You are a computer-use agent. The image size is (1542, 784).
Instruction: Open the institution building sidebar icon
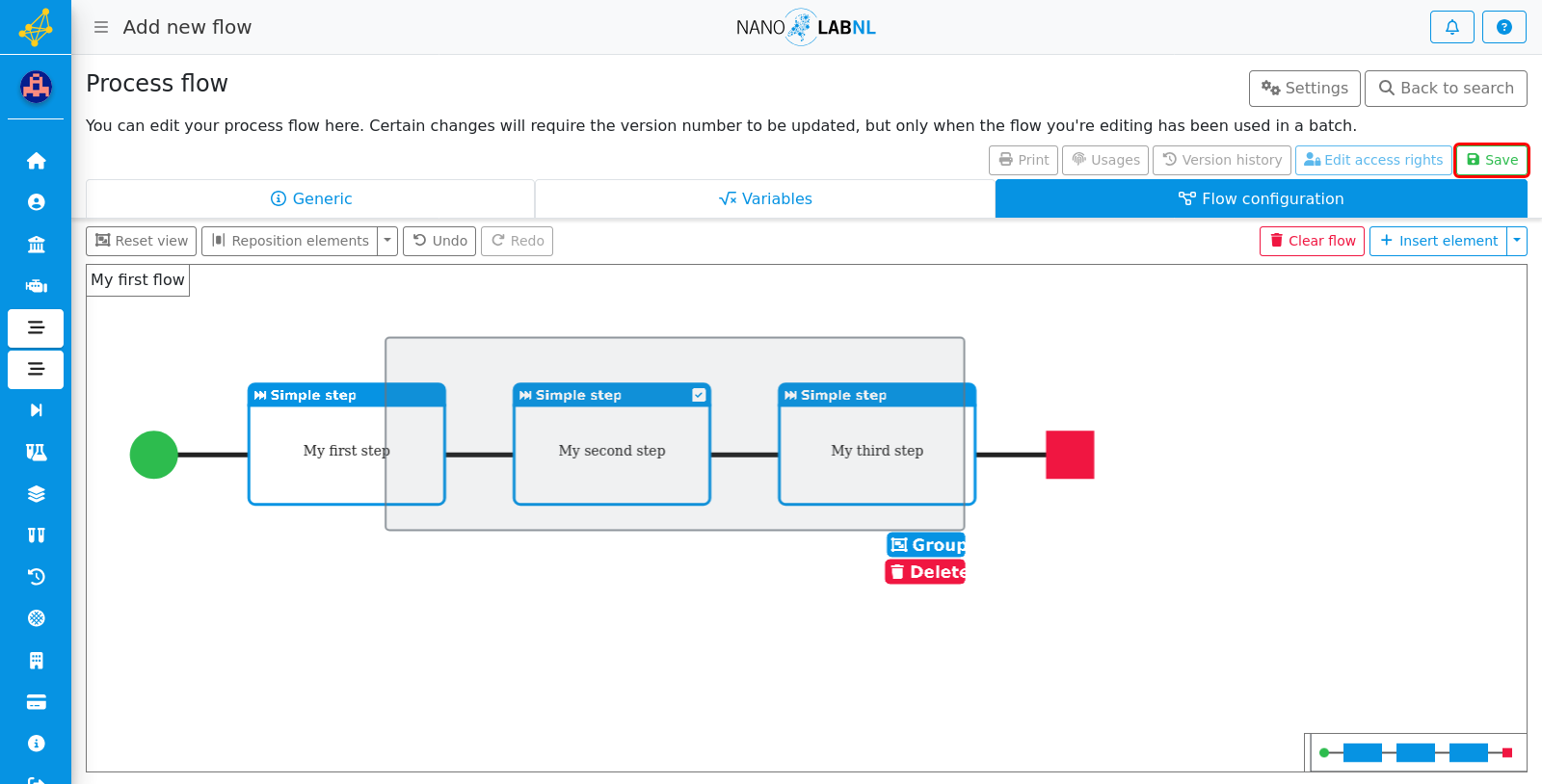coord(36,245)
